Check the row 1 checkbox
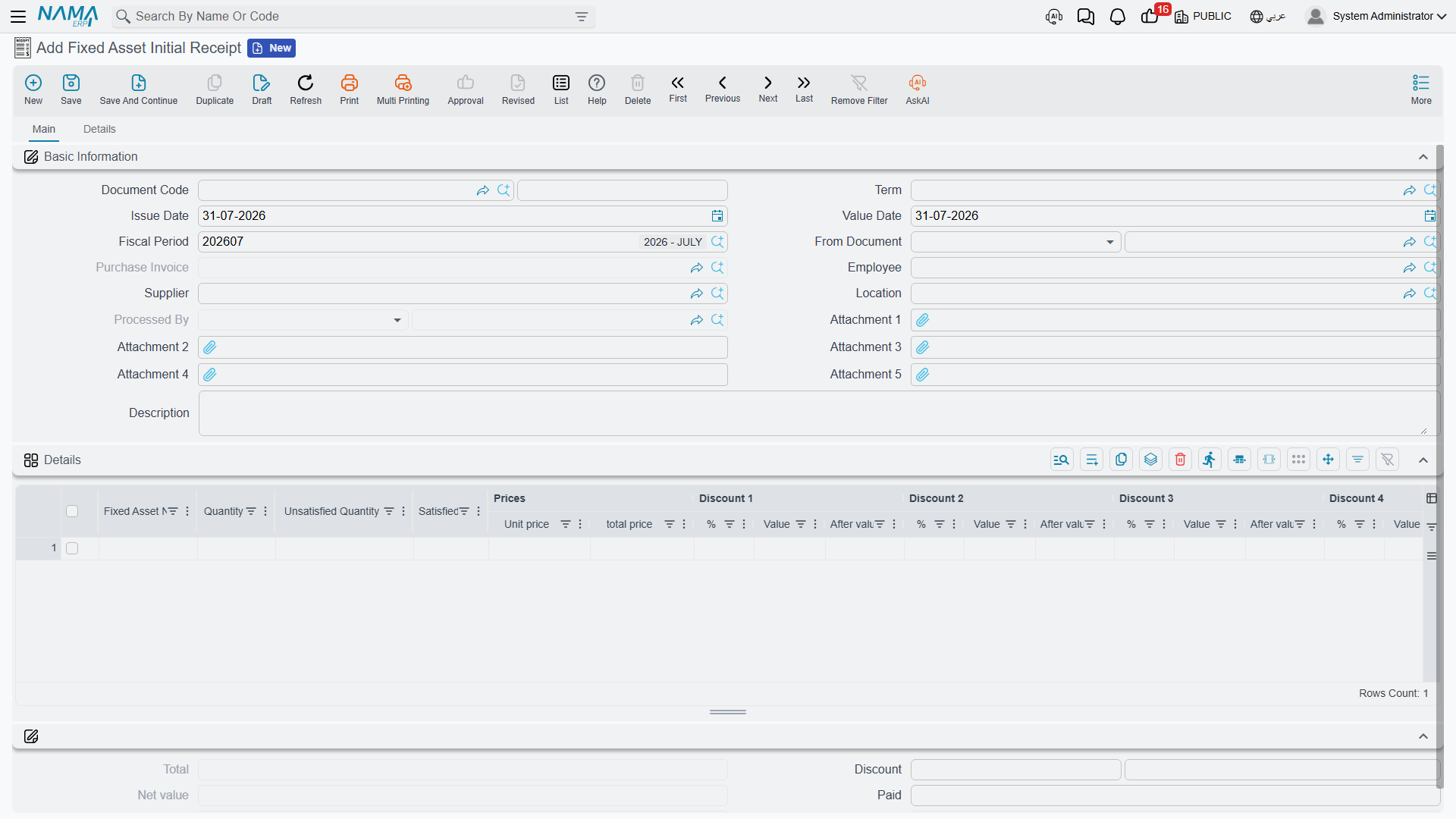Screen dimensions: 1456x819 pyautogui.click(x=72, y=548)
